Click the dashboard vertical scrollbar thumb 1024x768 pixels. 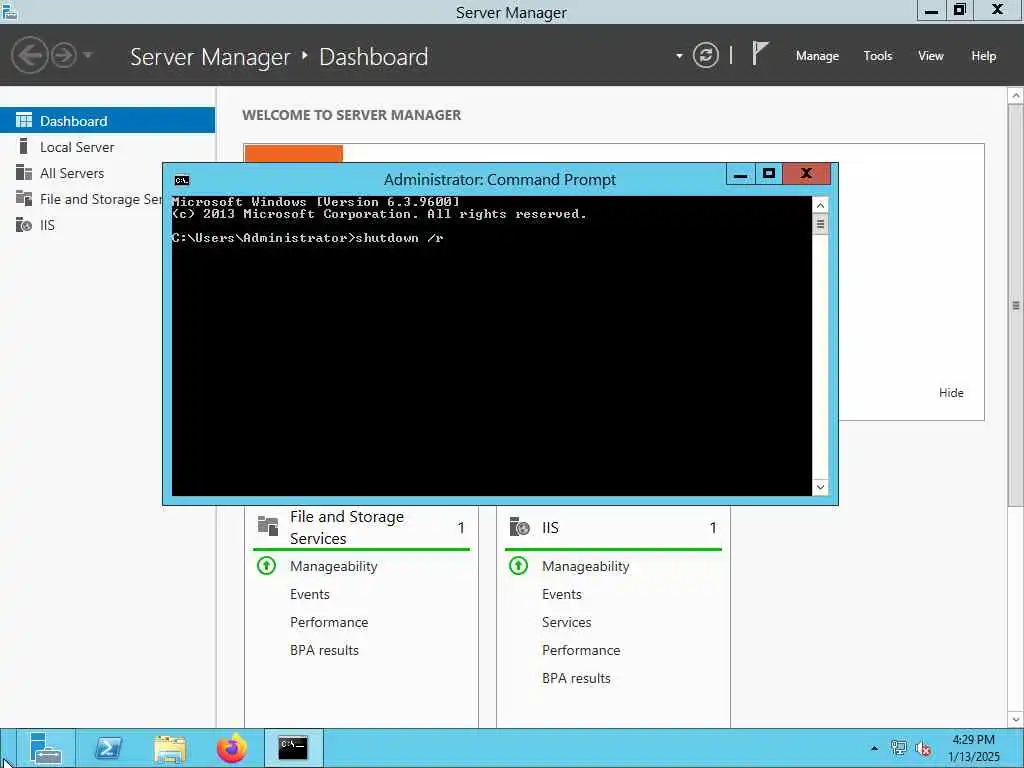click(x=1016, y=305)
